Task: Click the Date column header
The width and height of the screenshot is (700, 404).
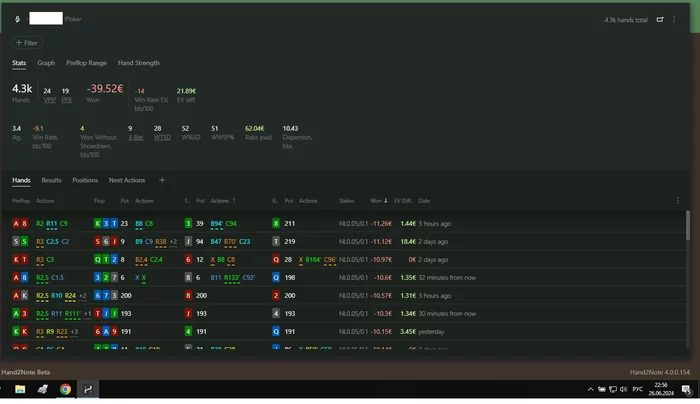Action: pyautogui.click(x=424, y=201)
